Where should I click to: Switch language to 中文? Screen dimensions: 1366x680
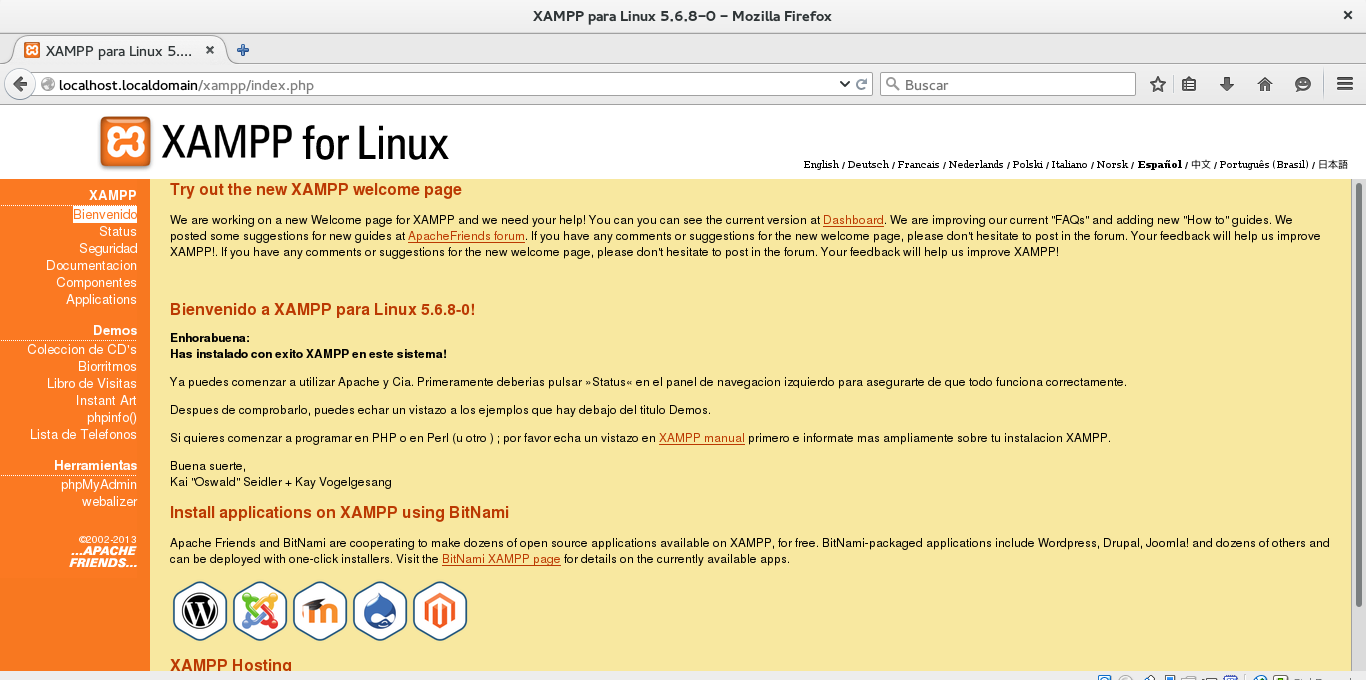1200,165
